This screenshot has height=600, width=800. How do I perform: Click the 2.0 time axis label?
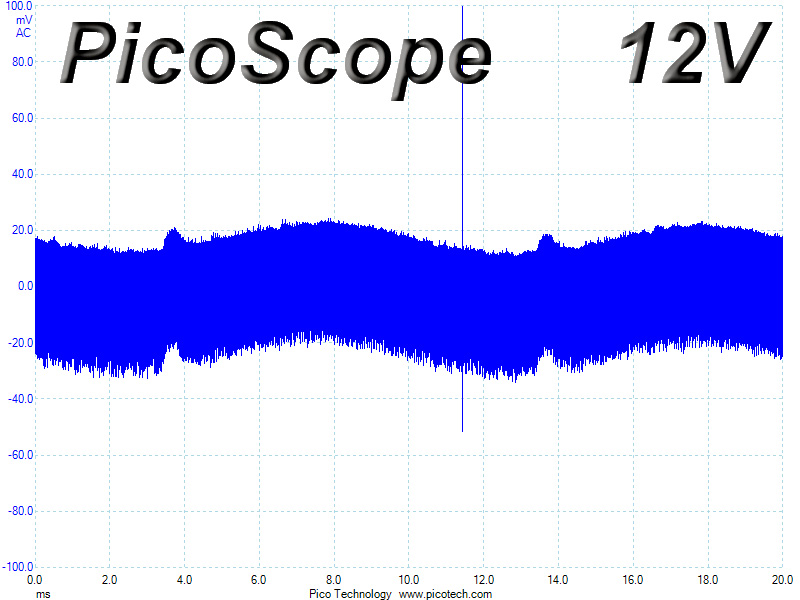pyautogui.click(x=109, y=580)
